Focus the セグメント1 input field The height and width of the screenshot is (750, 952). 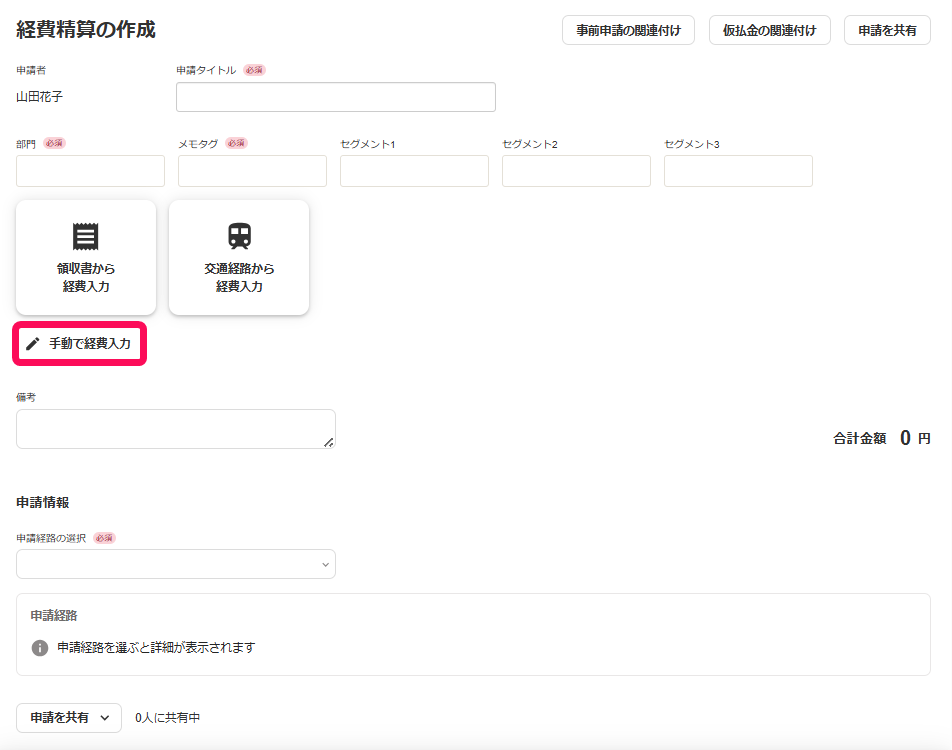point(414,171)
